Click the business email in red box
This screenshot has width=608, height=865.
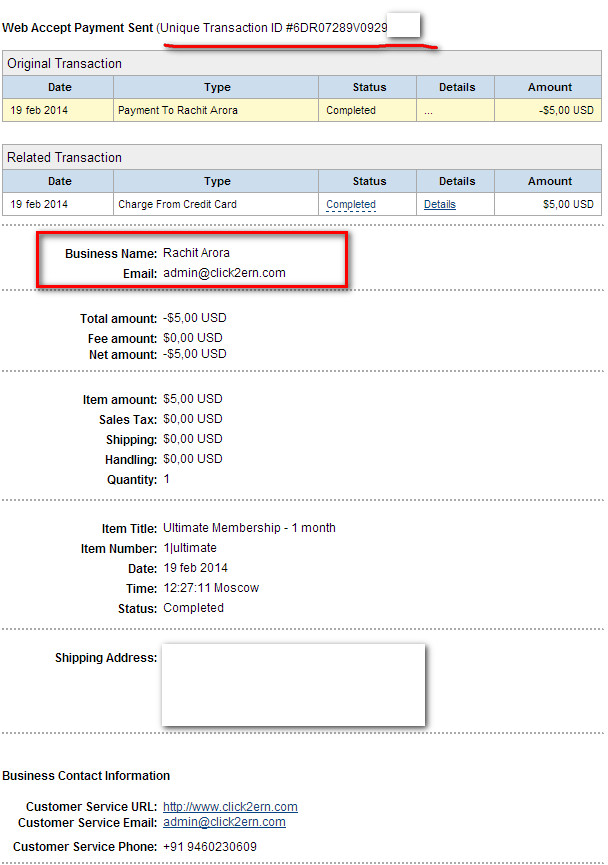(x=224, y=273)
